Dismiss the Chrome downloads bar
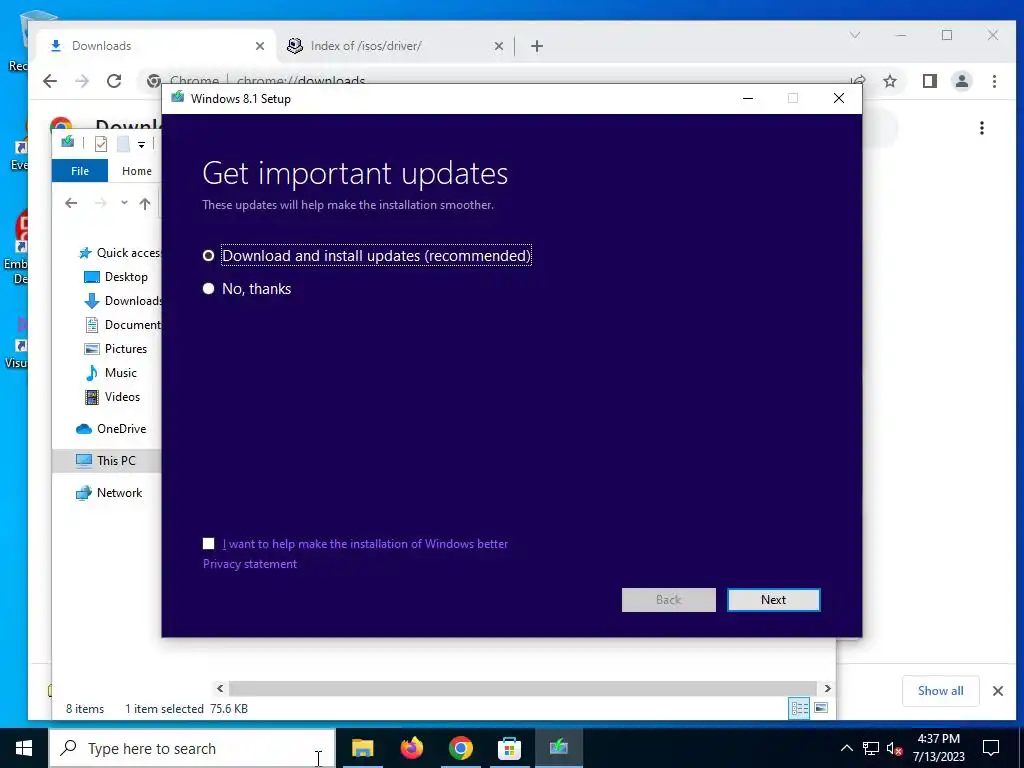1024x768 pixels. click(997, 690)
